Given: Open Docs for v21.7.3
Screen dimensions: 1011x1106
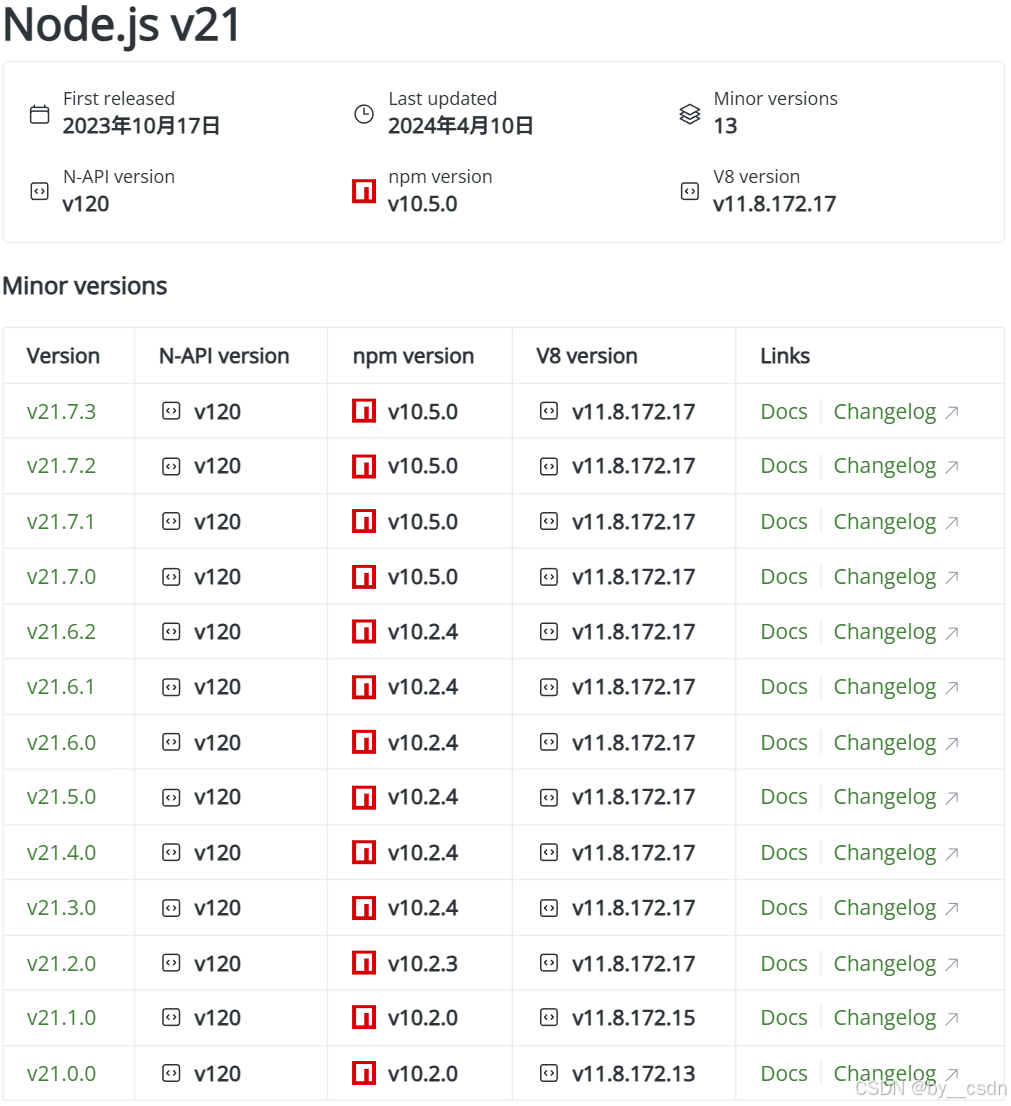Looking at the screenshot, I should click(784, 411).
